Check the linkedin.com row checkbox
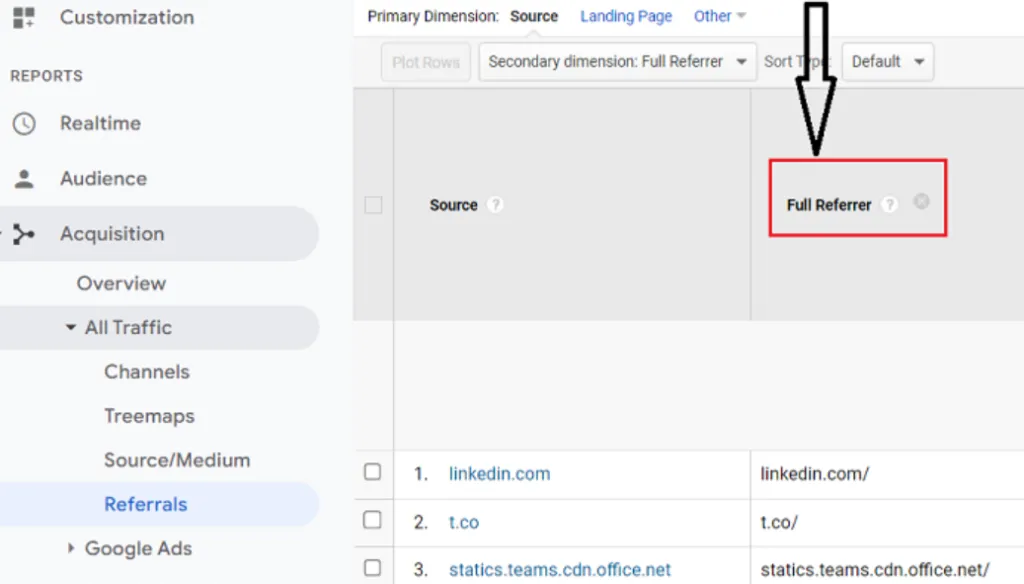This screenshot has width=1024, height=584. pyautogui.click(x=372, y=472)
